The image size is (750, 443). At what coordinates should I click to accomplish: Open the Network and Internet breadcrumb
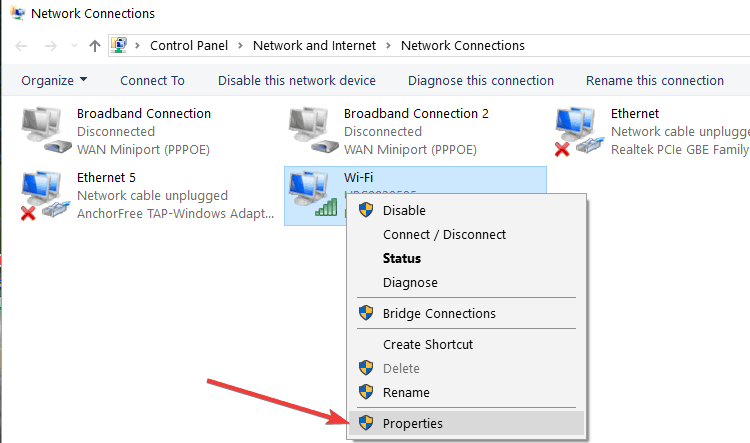coord(314,45)
